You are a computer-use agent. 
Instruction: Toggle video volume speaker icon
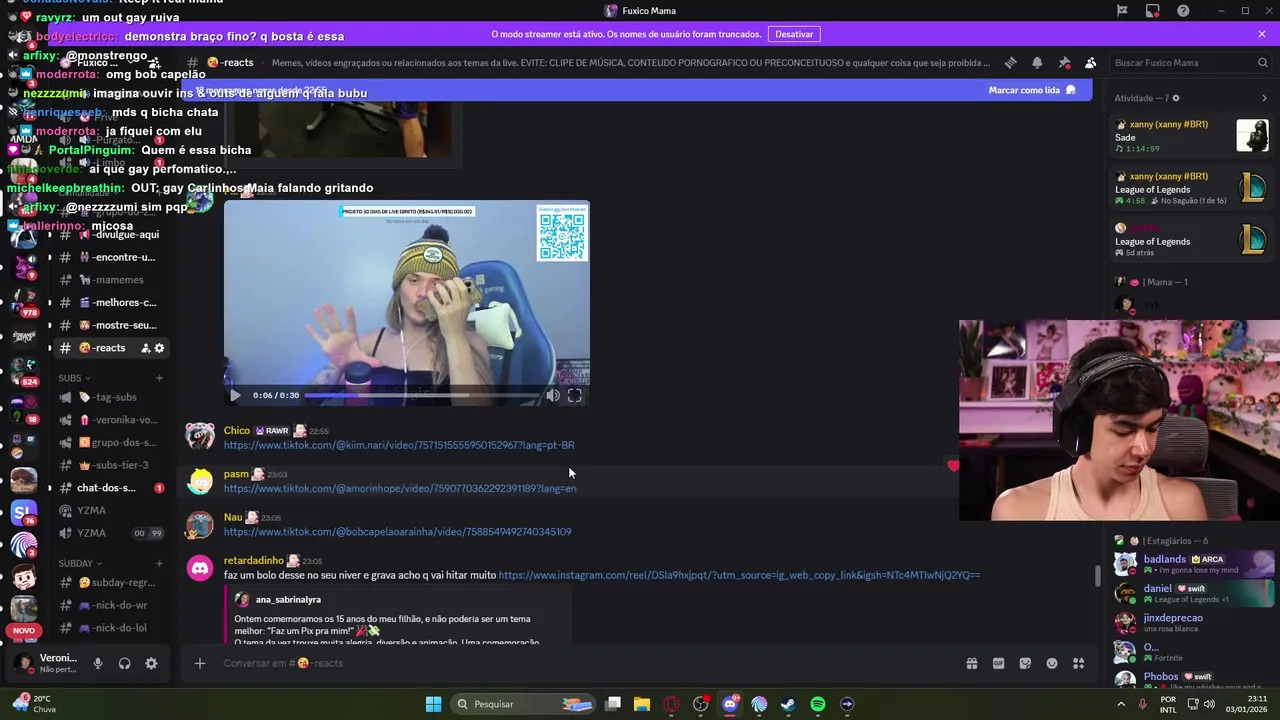[x=553, y=395]
